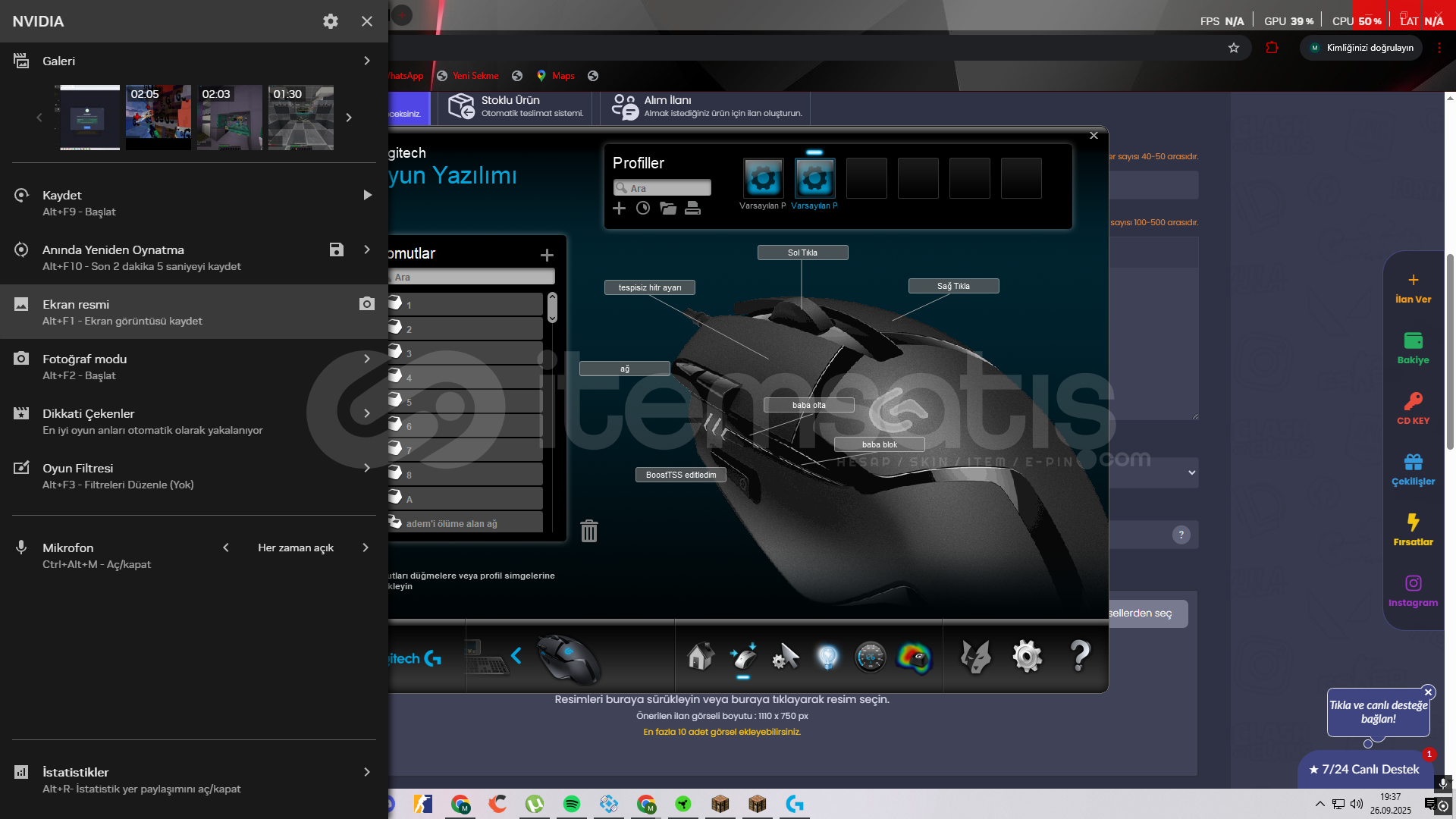This screenshot has width=1456, height=819.
Task: Open the 02:05 gallery video thumbnail
Action: click(158, 118)
